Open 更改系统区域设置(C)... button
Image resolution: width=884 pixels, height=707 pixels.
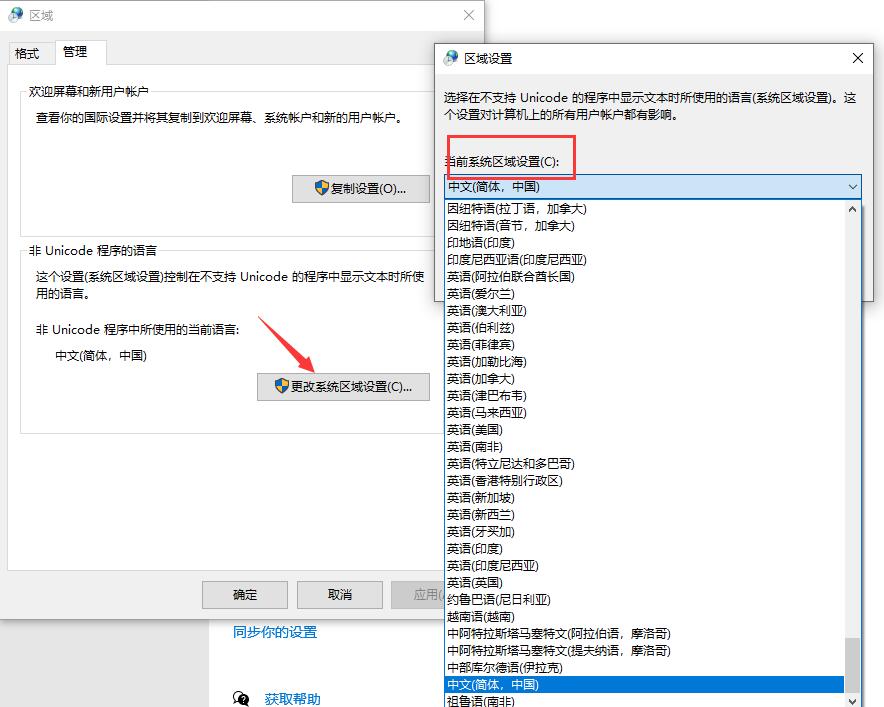(342, 387)
